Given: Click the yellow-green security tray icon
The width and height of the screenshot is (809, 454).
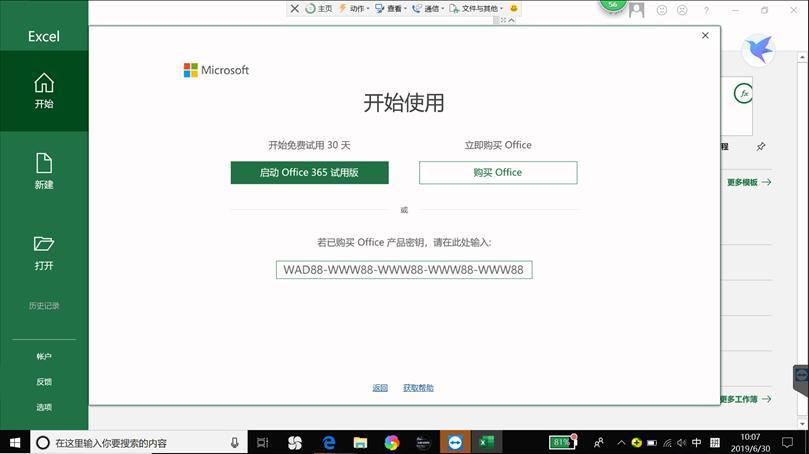Looking at the screenshot, I should [x=637, y=443].
